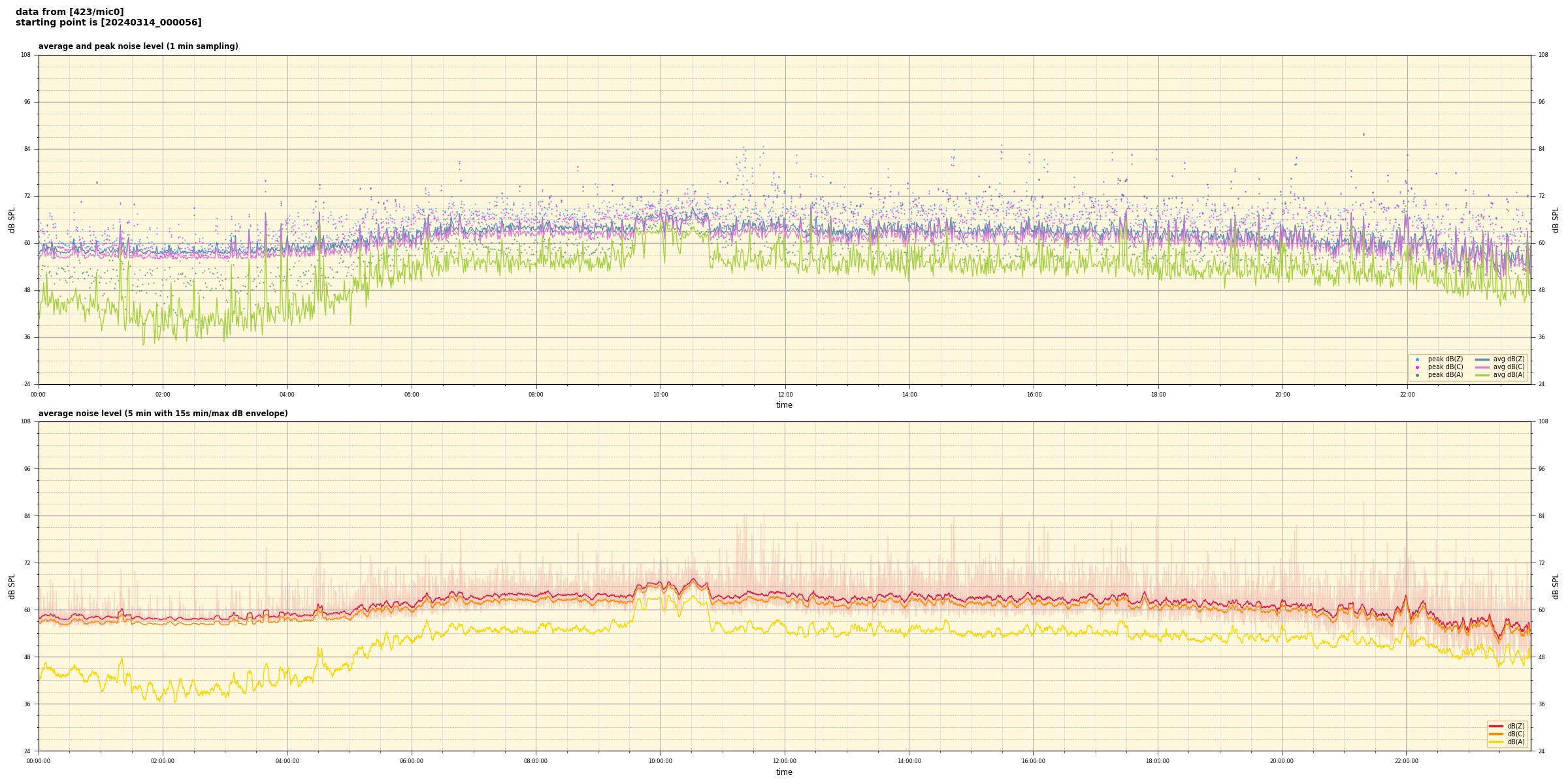Click the peak dB(A) legend marker

pyautogui.click(x=1417, y=375)
